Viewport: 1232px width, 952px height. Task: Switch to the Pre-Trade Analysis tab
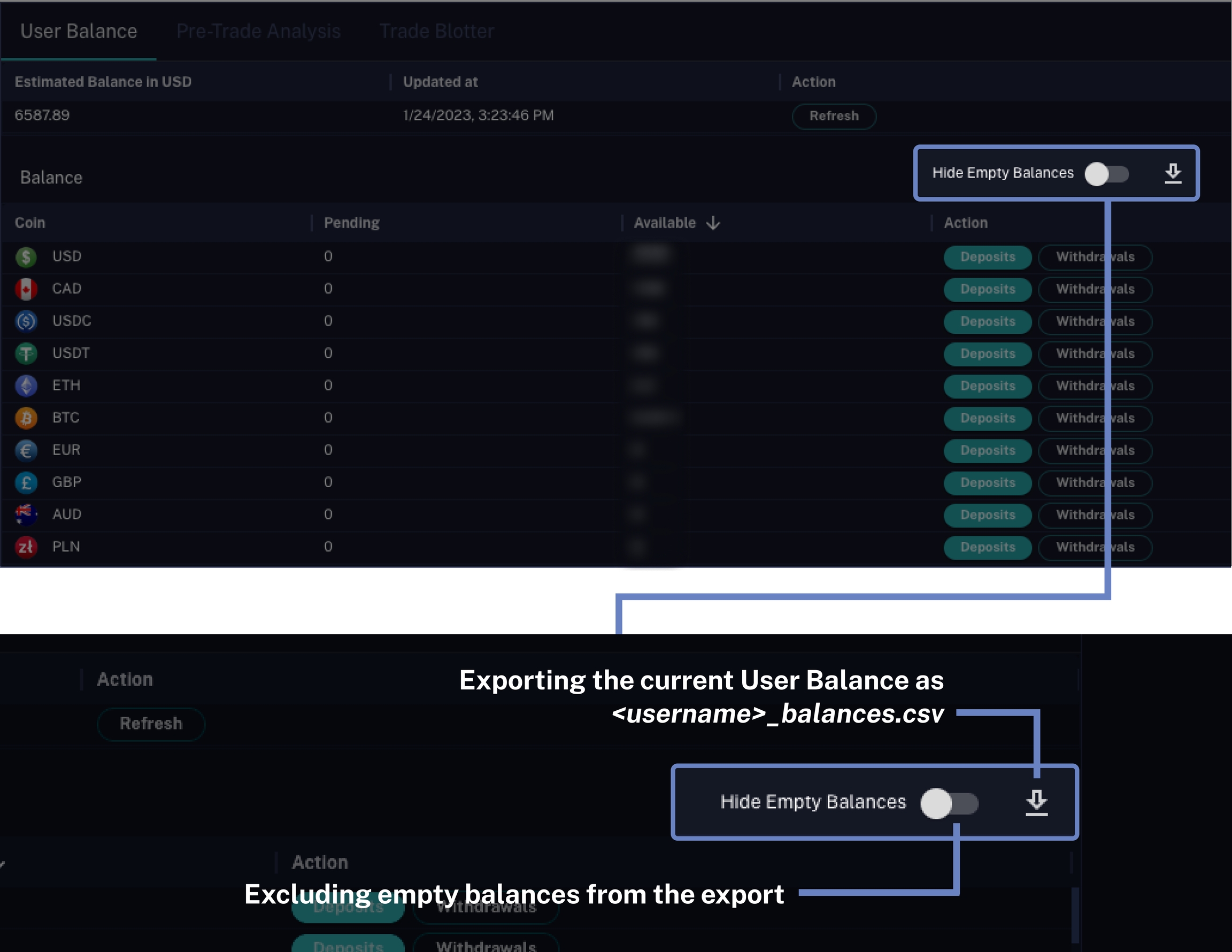258,31
